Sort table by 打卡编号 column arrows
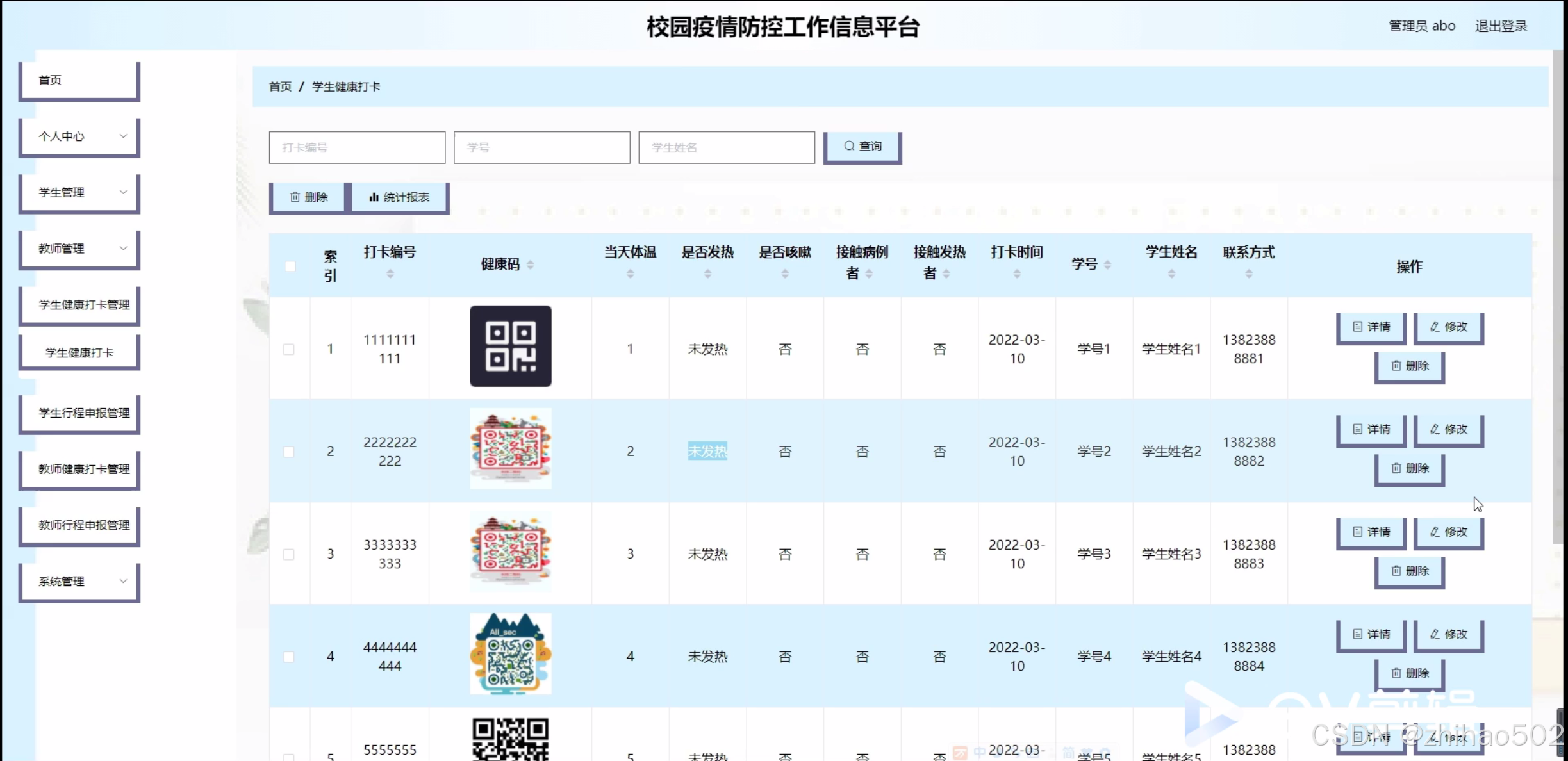 pos(390,274)
